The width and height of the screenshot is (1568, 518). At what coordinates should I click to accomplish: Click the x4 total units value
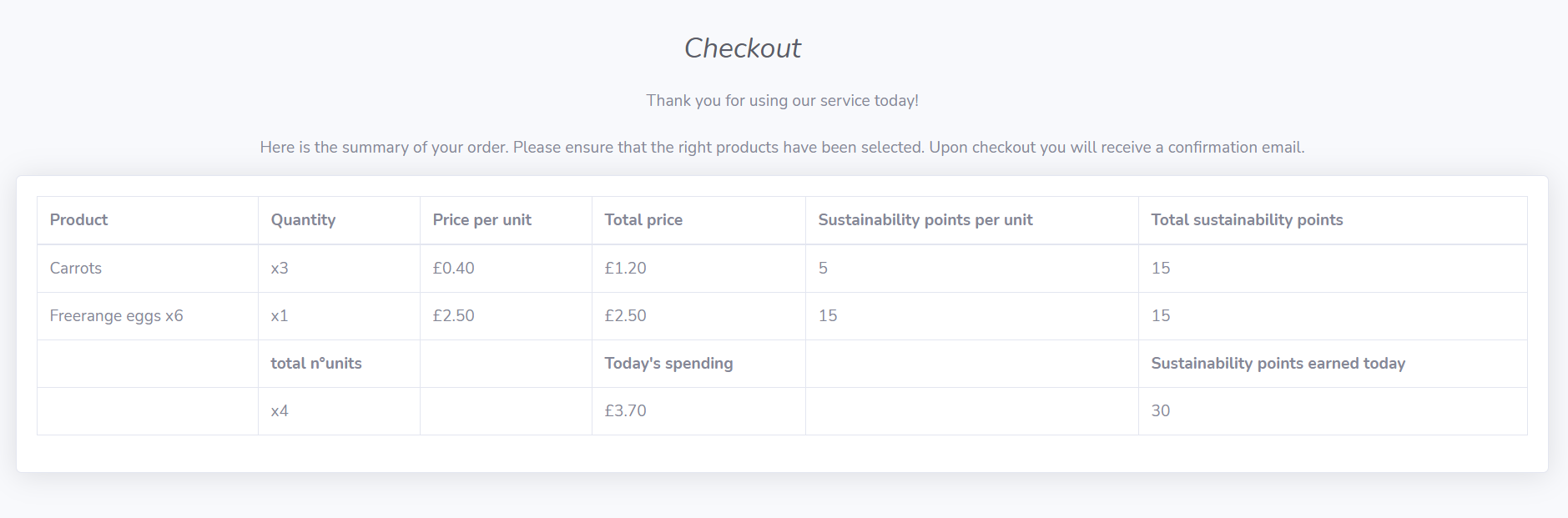click(x=280, y=411)
